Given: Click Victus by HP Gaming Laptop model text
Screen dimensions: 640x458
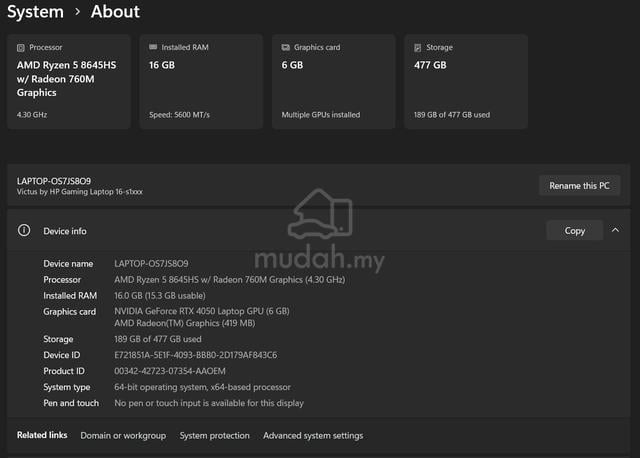Looking at the screenshot, I should tap(80, 191).
